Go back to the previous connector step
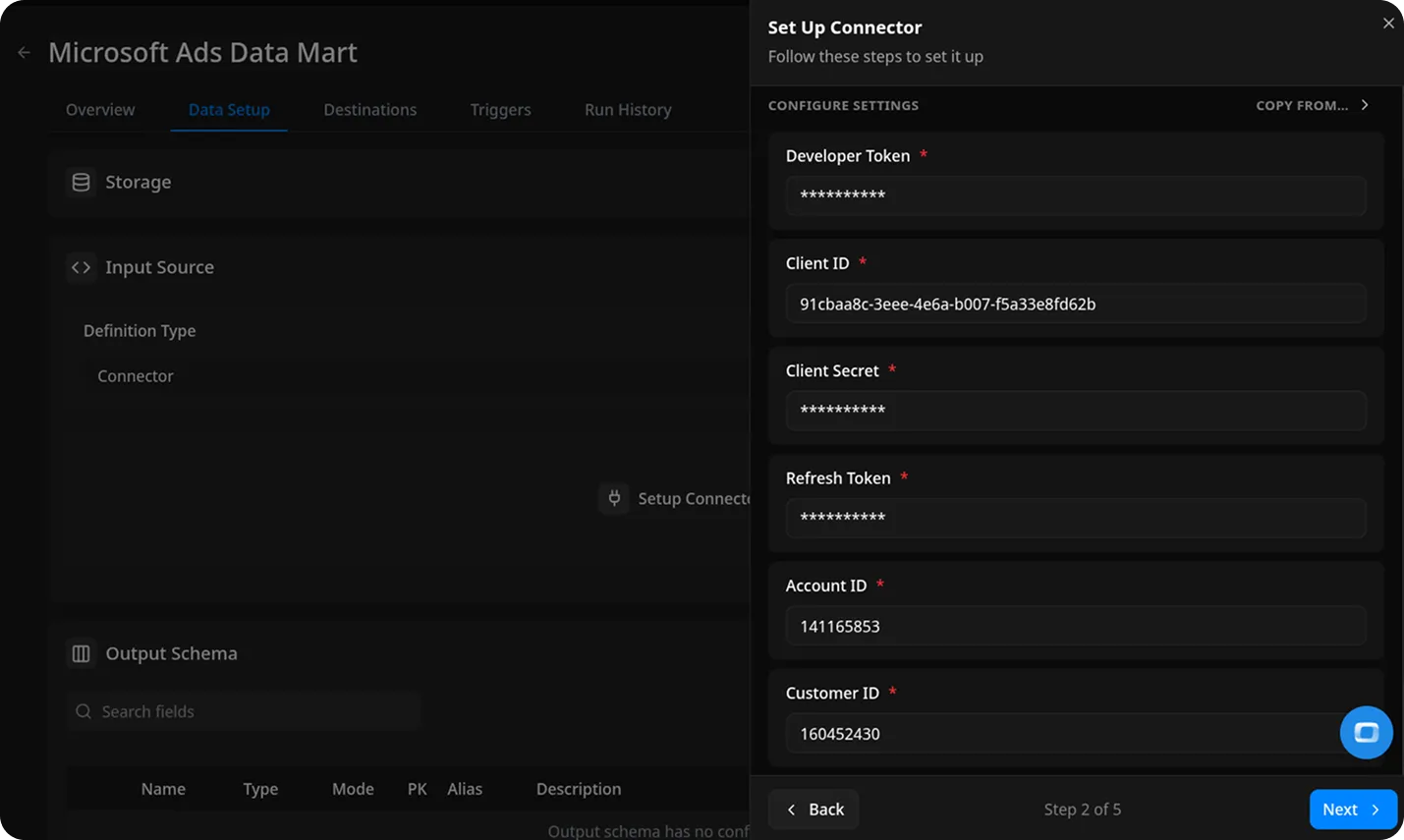 pos(814,810)
